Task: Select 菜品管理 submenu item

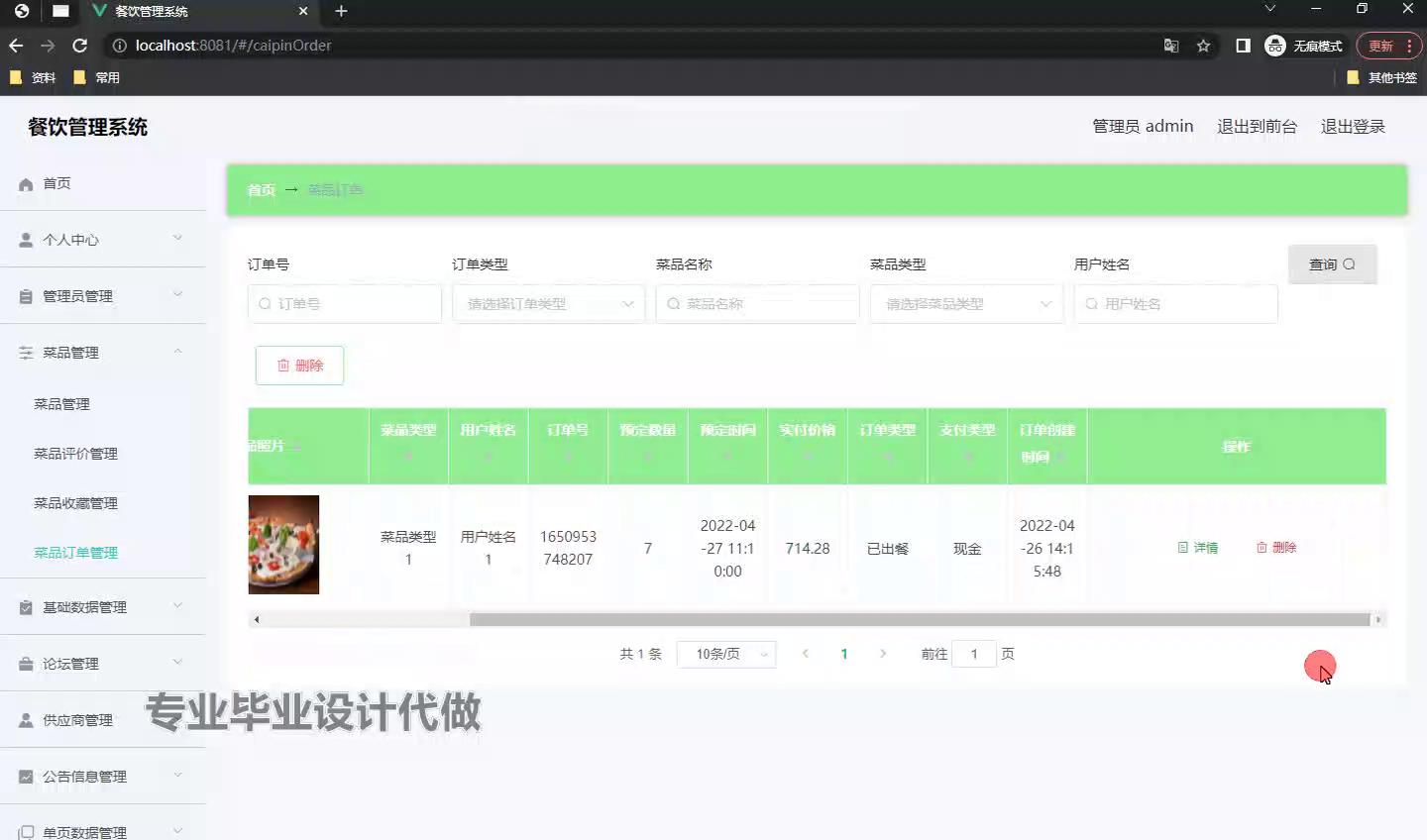Action: pos(61,404)
